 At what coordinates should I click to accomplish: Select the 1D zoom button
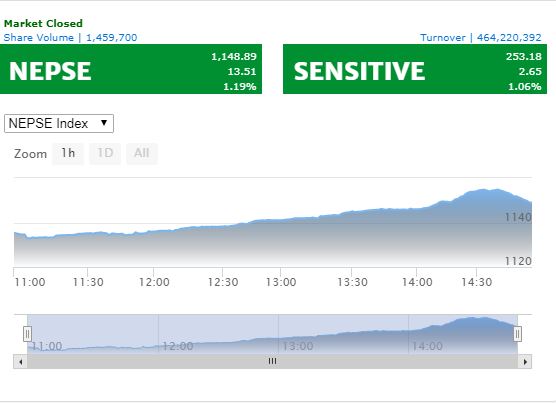pyautogui.click(x=105, y=153)
